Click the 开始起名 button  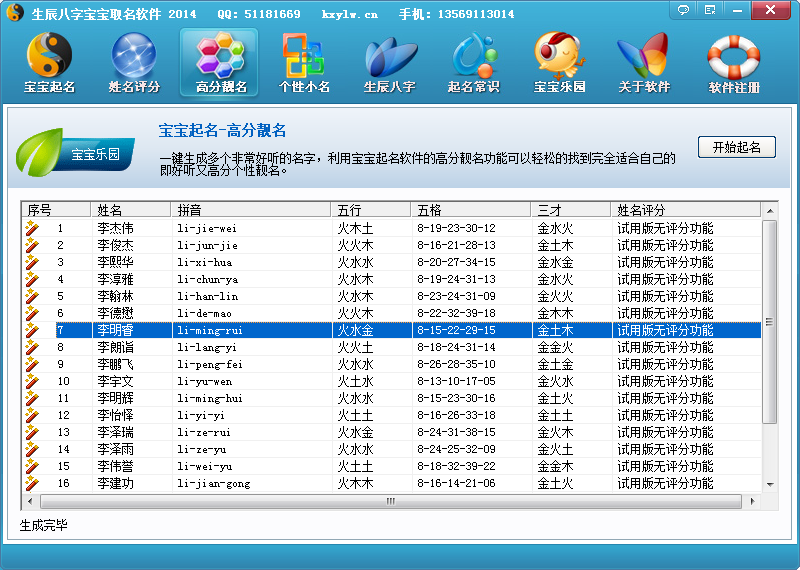(736, 147)
